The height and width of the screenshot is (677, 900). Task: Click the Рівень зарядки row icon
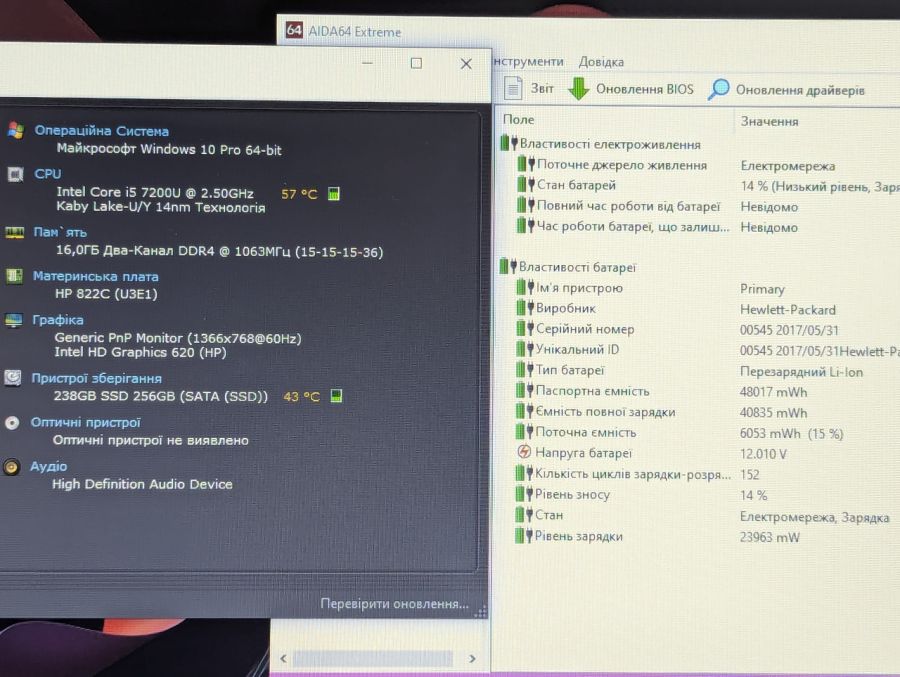[x=525, y=536]
